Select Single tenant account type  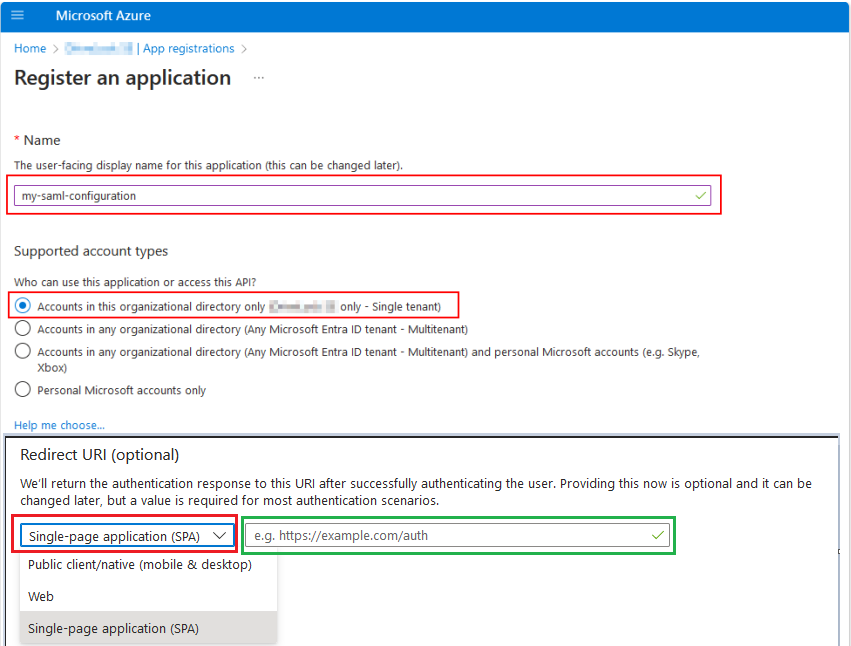tap(23, 306)
